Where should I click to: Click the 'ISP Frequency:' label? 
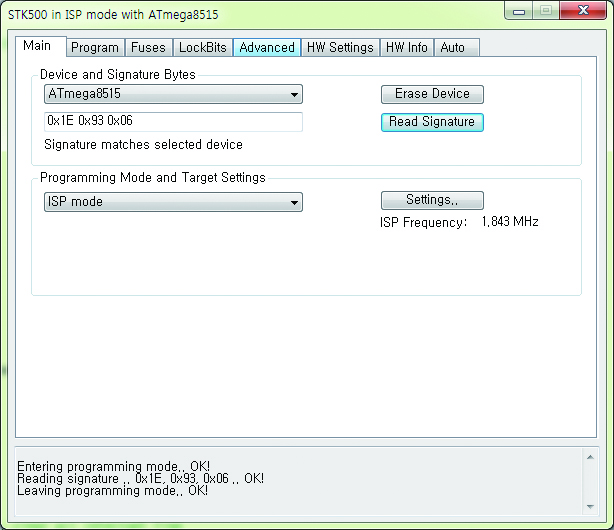point(423,222)
